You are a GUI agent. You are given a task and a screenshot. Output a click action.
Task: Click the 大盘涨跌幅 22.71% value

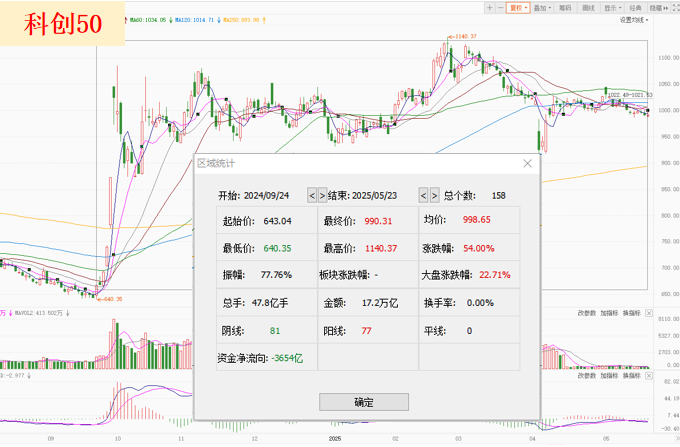494,275
